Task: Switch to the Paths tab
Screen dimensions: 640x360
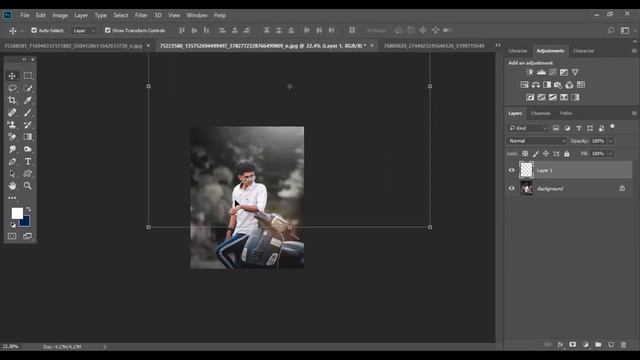Action: [x=566, y=113]
